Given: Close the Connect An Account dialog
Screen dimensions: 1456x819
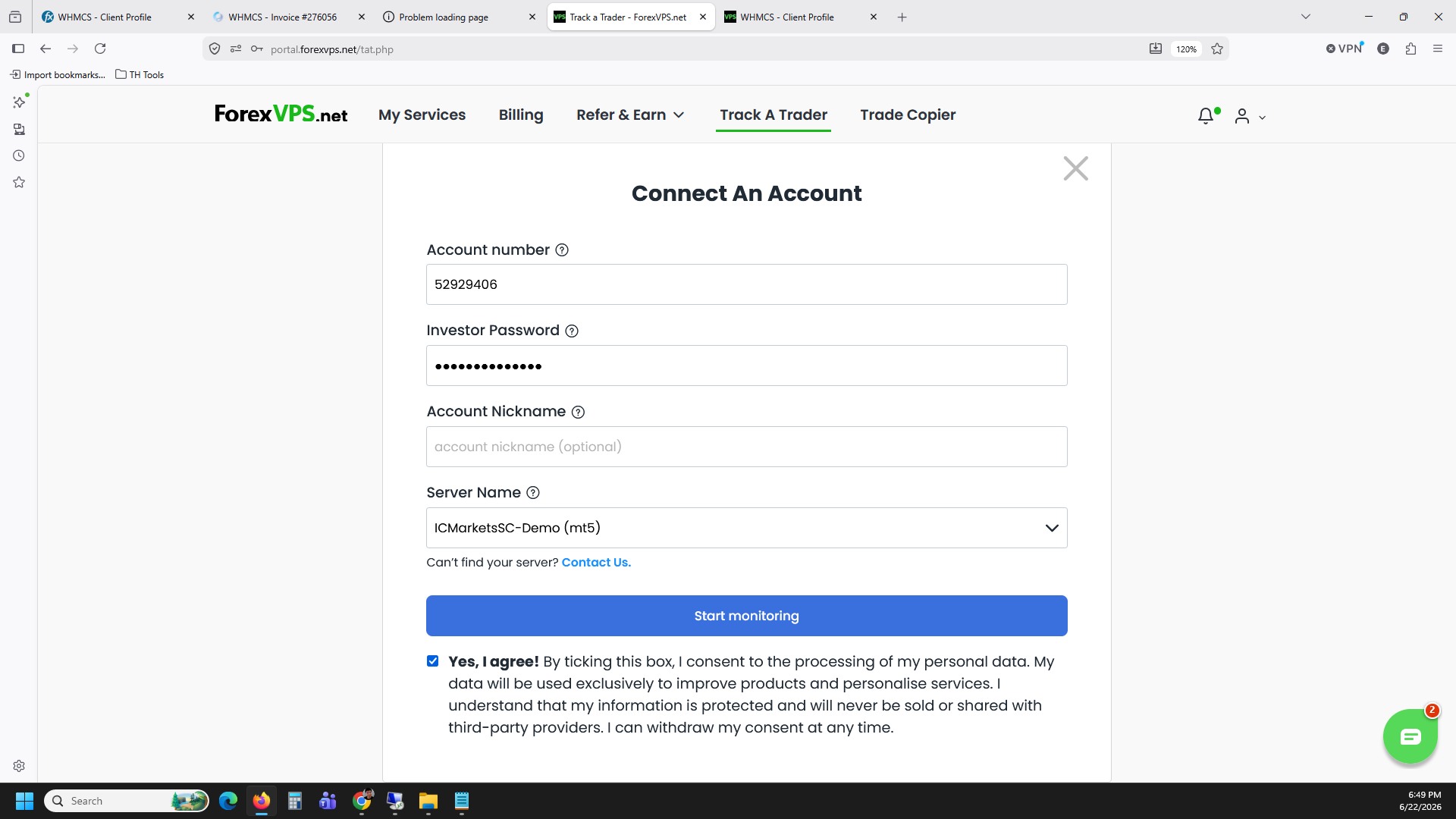Looking at the screenshot, I should pos(1075,168).
